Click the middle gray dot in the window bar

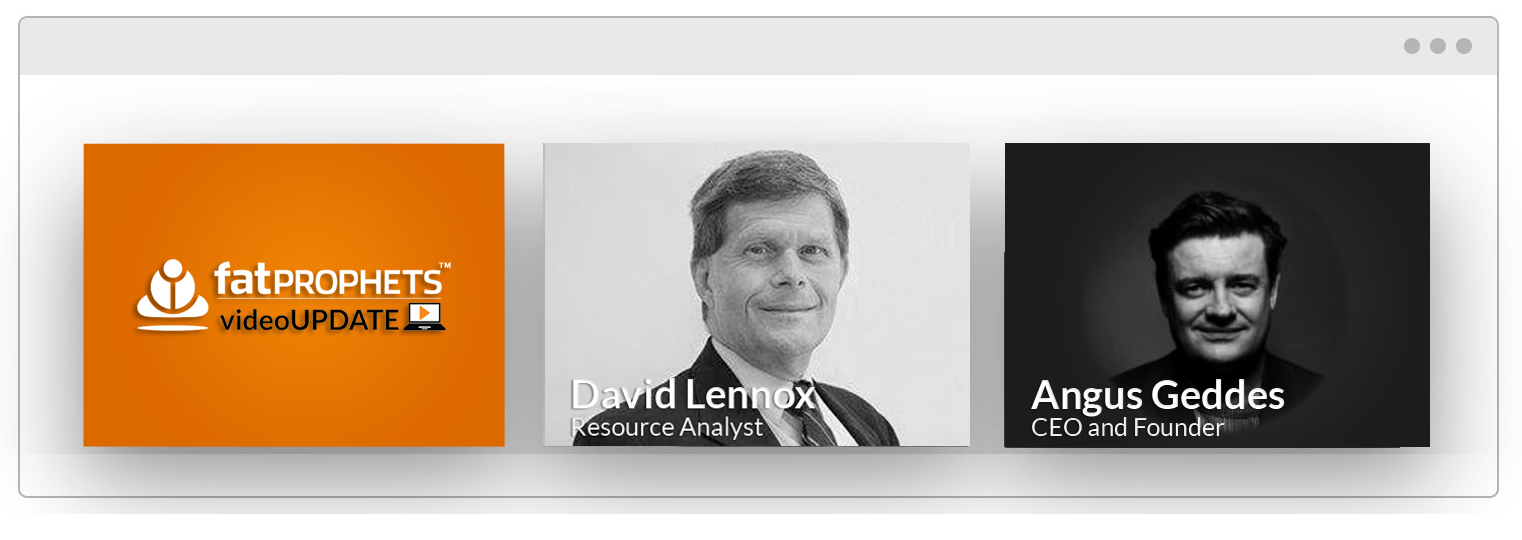point(1438,46)
